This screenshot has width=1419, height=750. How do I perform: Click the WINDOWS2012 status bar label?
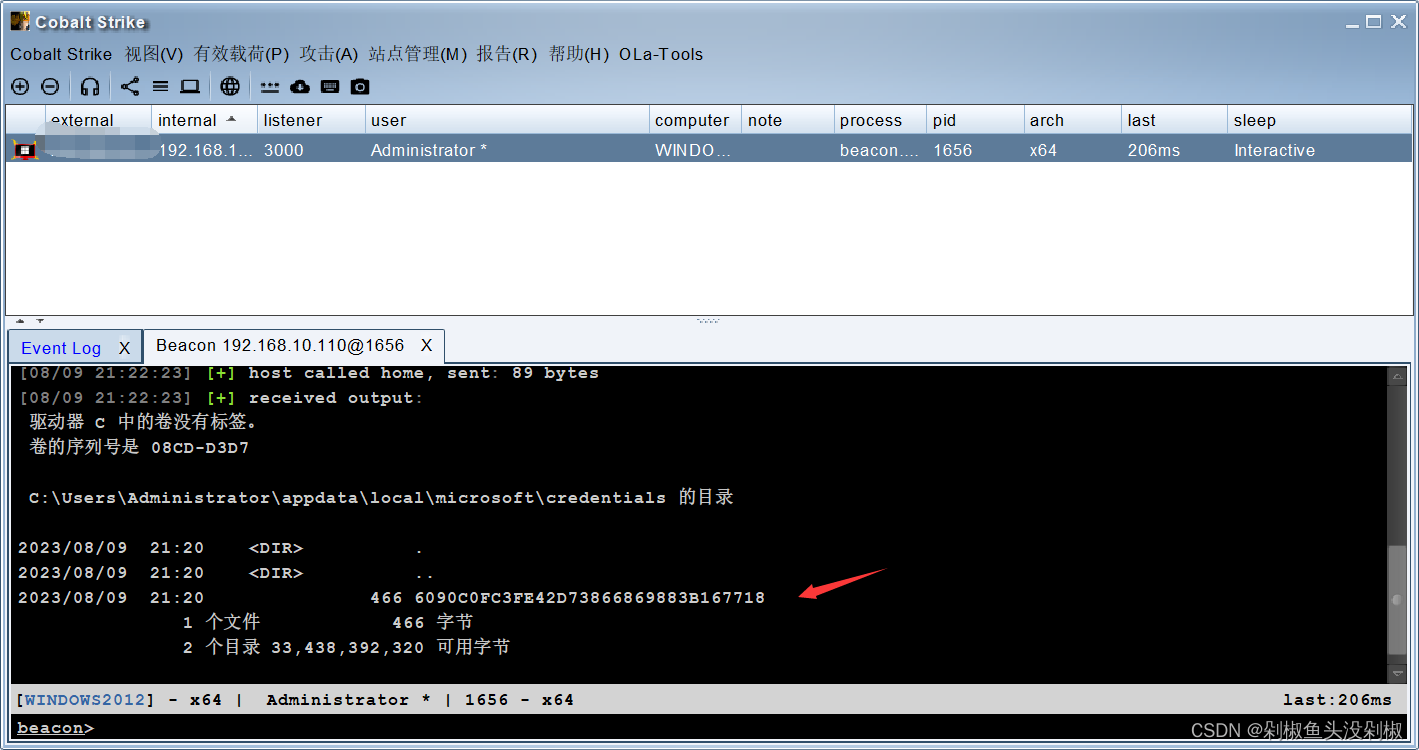click(86, 700)
